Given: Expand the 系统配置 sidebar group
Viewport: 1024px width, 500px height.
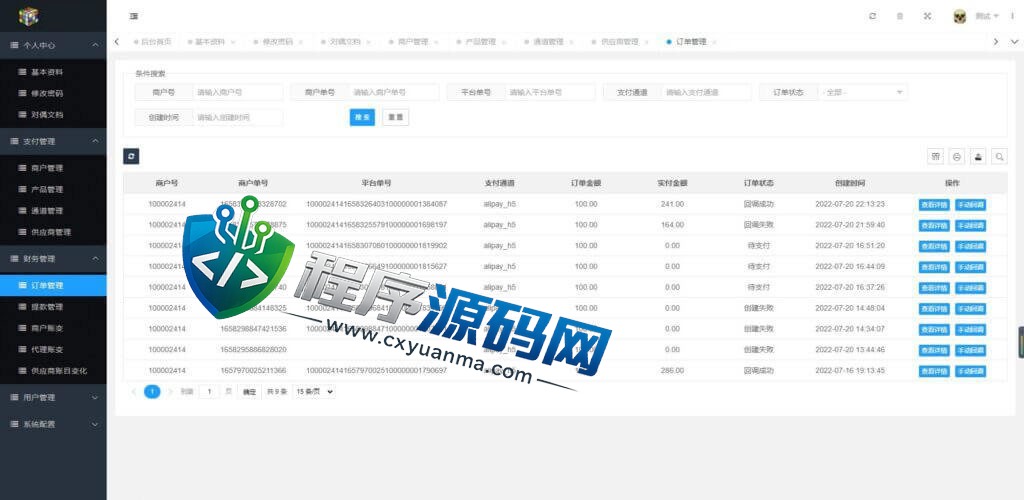Looking at the screenshot, I should (x=53, y=424).
